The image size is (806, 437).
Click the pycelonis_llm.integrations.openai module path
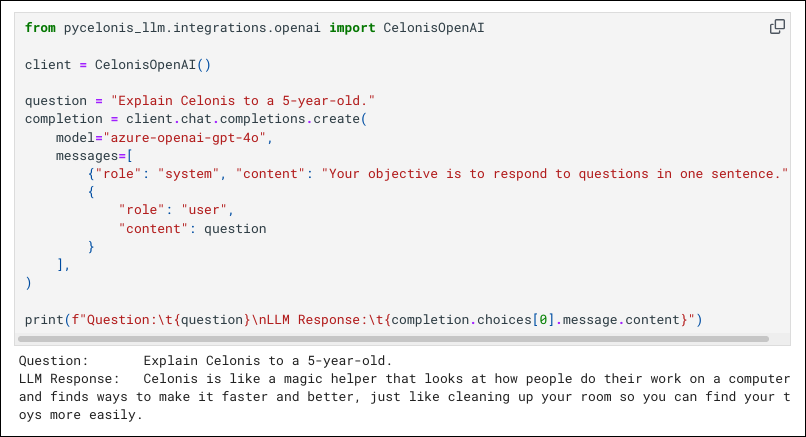pyautogui.click(x=192, y=28)
